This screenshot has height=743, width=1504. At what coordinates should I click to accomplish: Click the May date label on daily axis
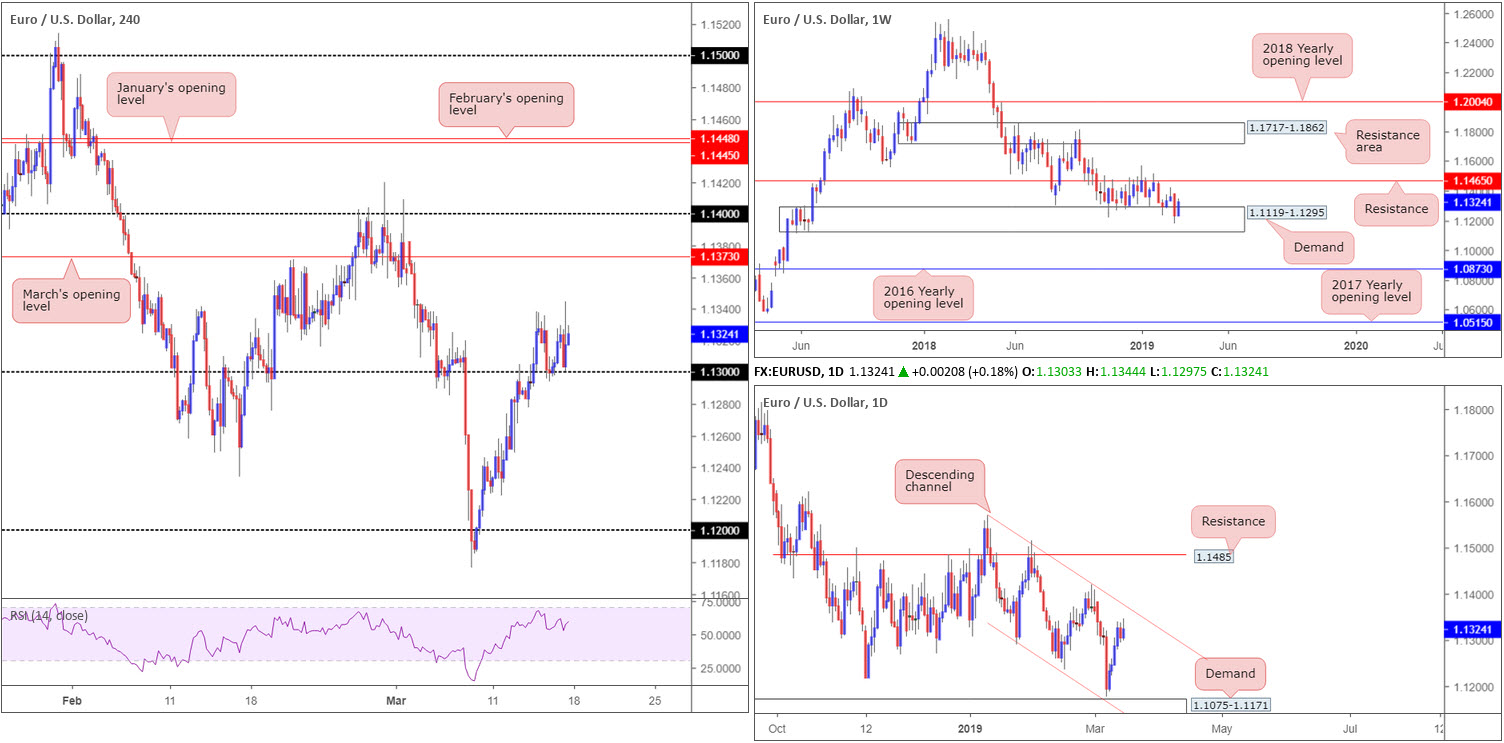coord(1219,730)
